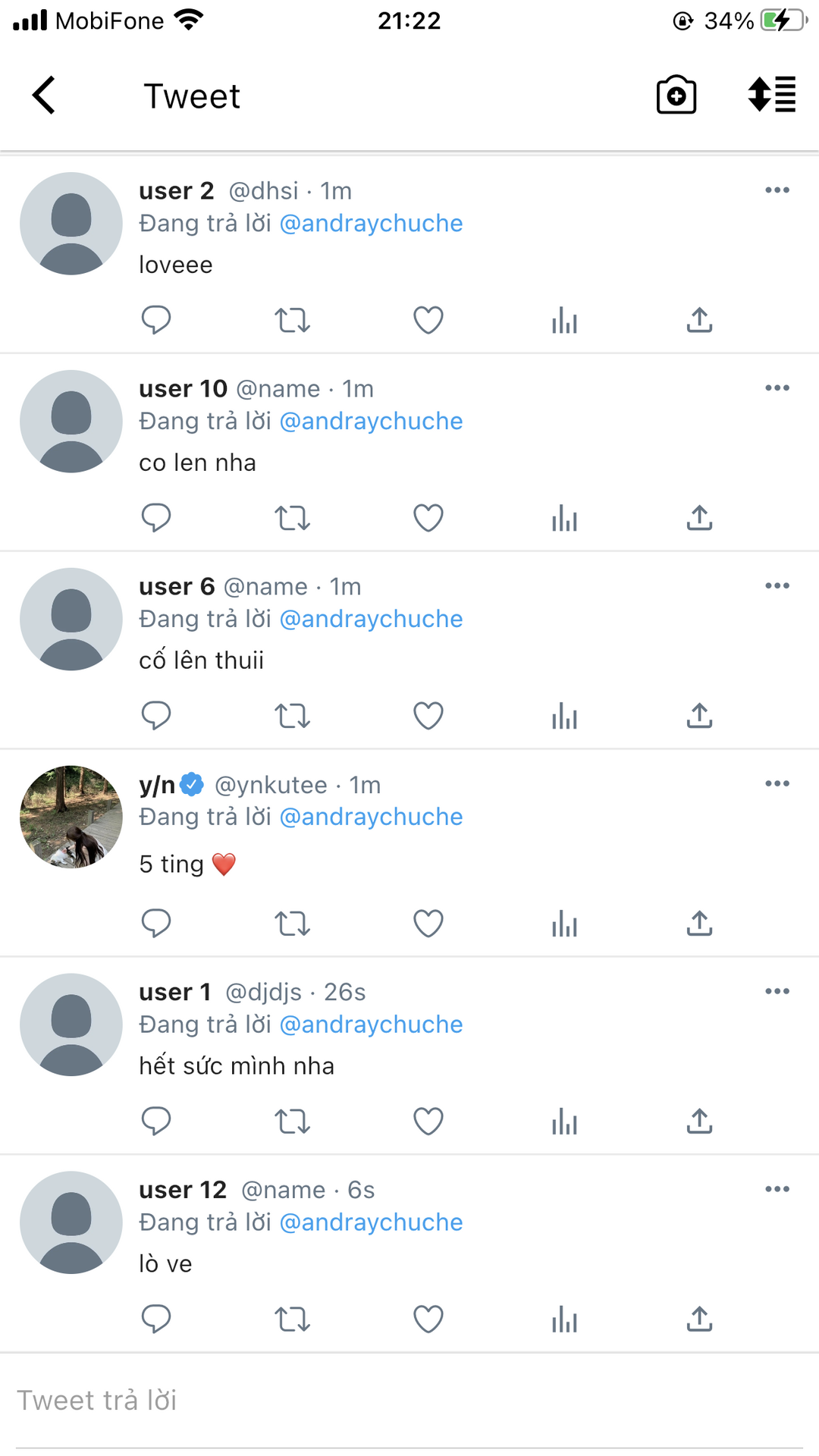Tap the sort replies icon
The image size is (819, 1456).
(771, 96)
